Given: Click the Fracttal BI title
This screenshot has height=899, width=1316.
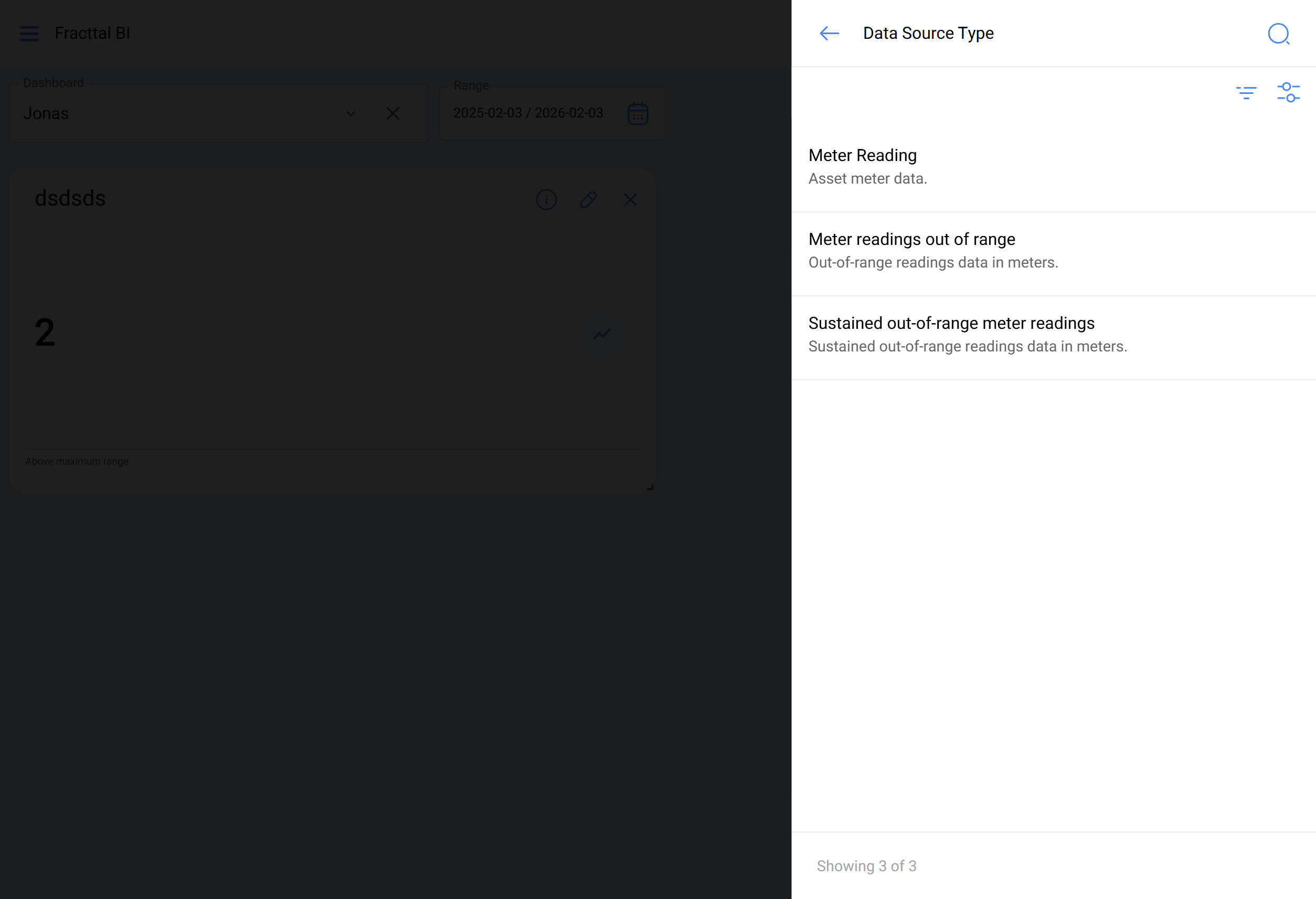Looking at the screenshot, I should (x=92, y=34).
